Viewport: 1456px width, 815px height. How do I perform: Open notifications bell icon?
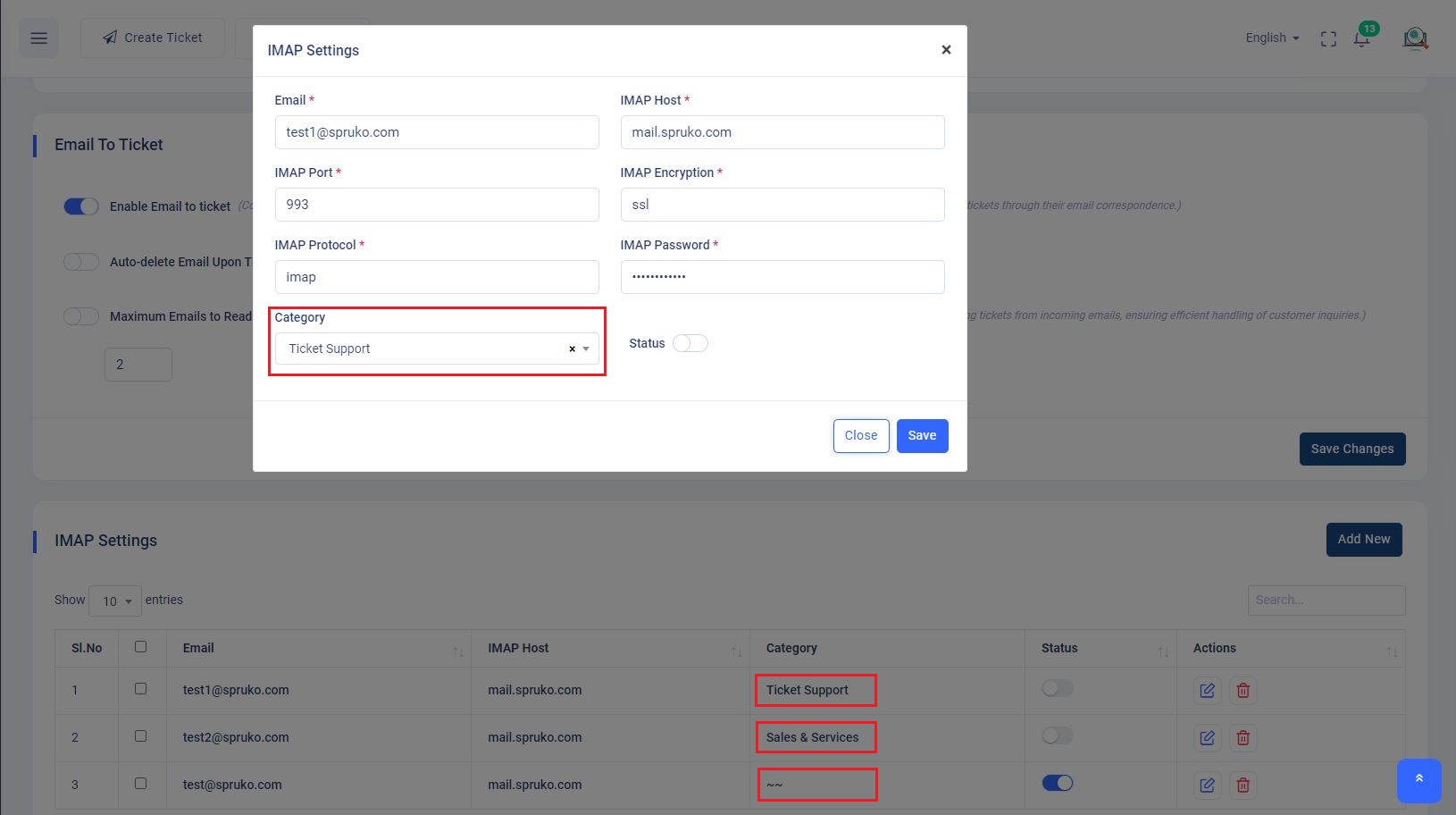click(x=1361, y=38)
